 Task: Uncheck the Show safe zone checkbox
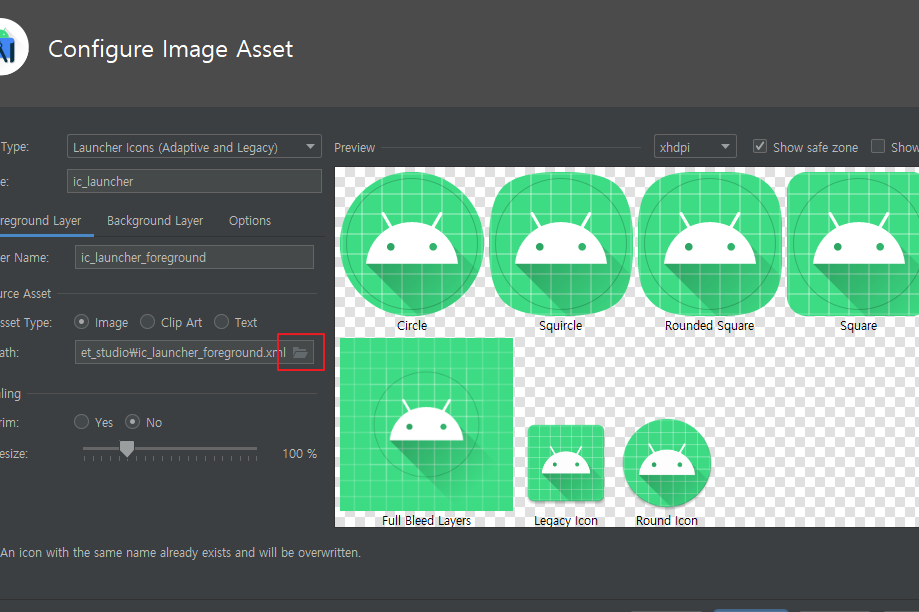point(760,147)
